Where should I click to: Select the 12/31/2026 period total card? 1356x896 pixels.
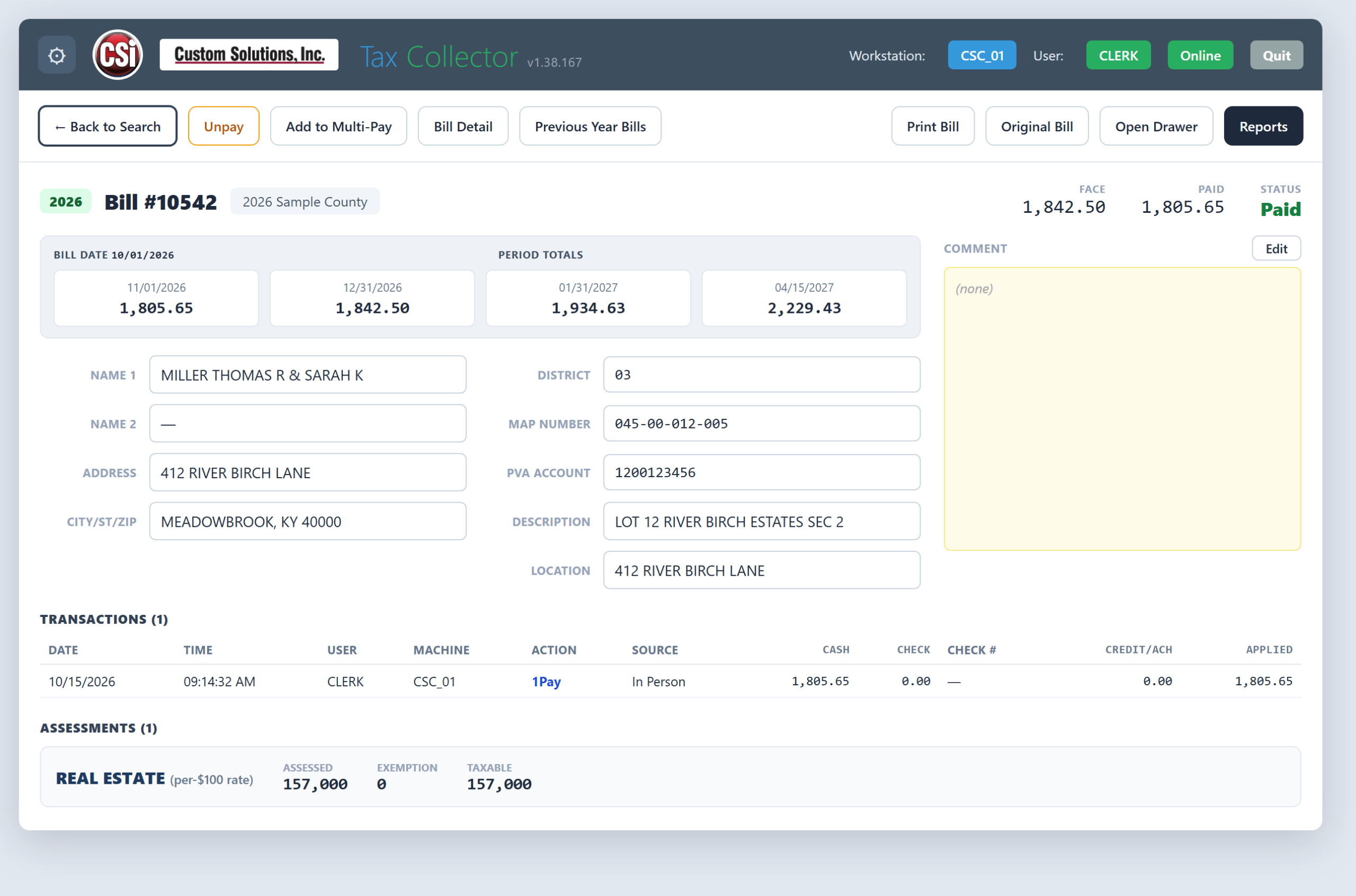[372, 299]
